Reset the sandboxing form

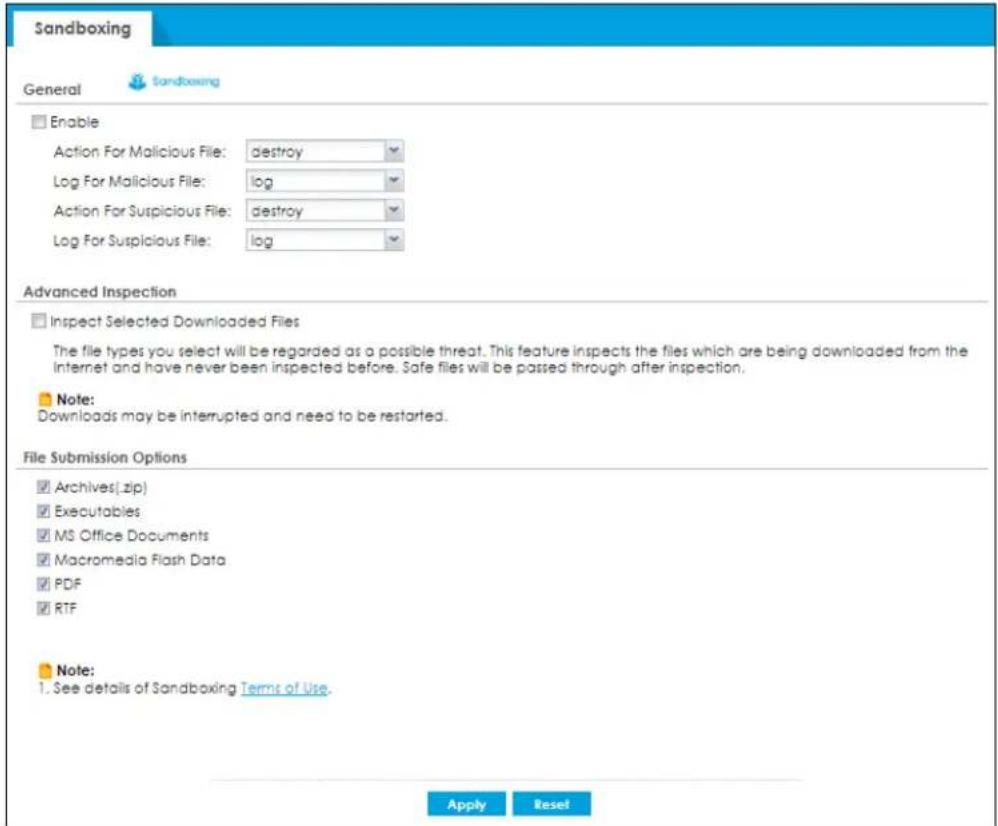552,804
